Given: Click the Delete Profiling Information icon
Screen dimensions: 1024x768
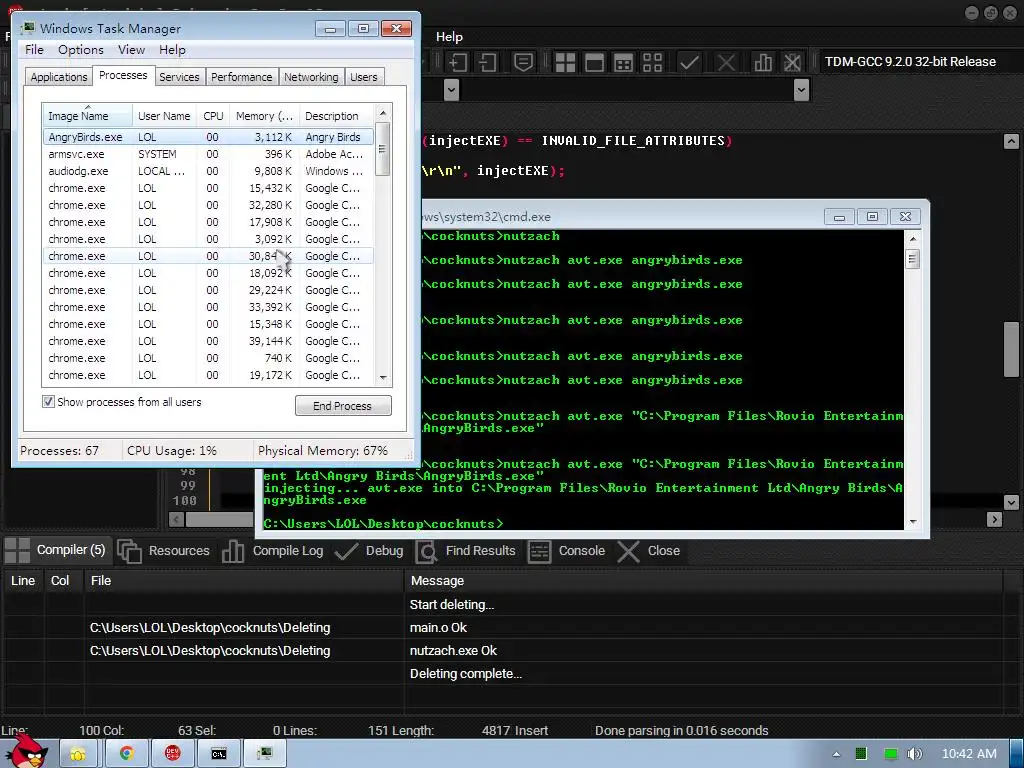Looking at the screenshot, I should pyautogui.click(x=792, y=62).
